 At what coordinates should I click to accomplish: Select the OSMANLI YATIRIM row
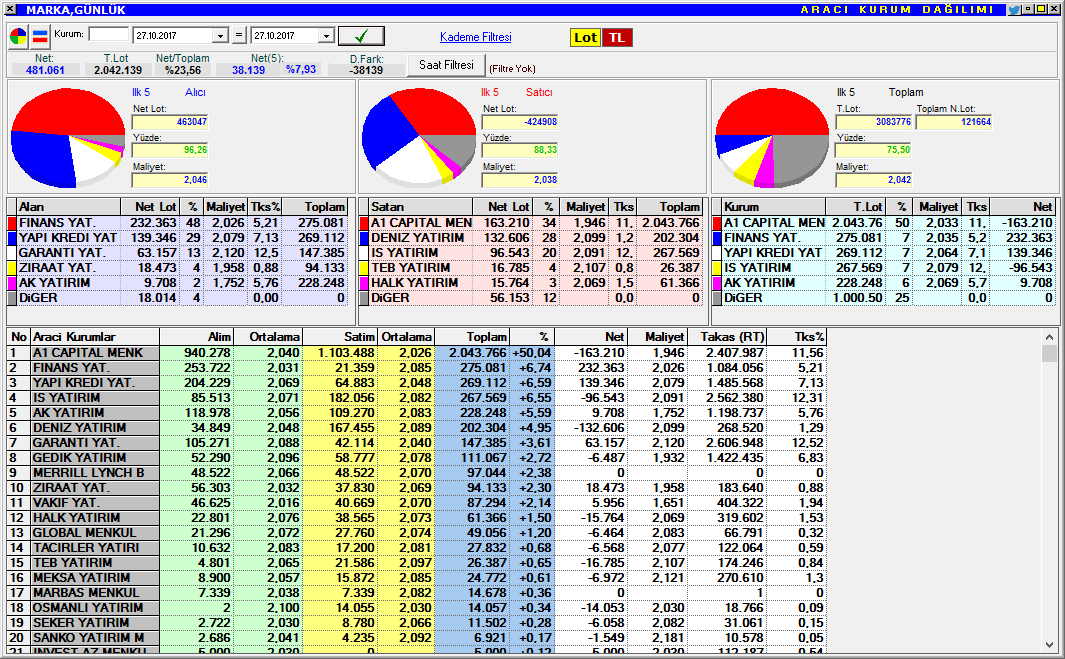pos(416,607)
